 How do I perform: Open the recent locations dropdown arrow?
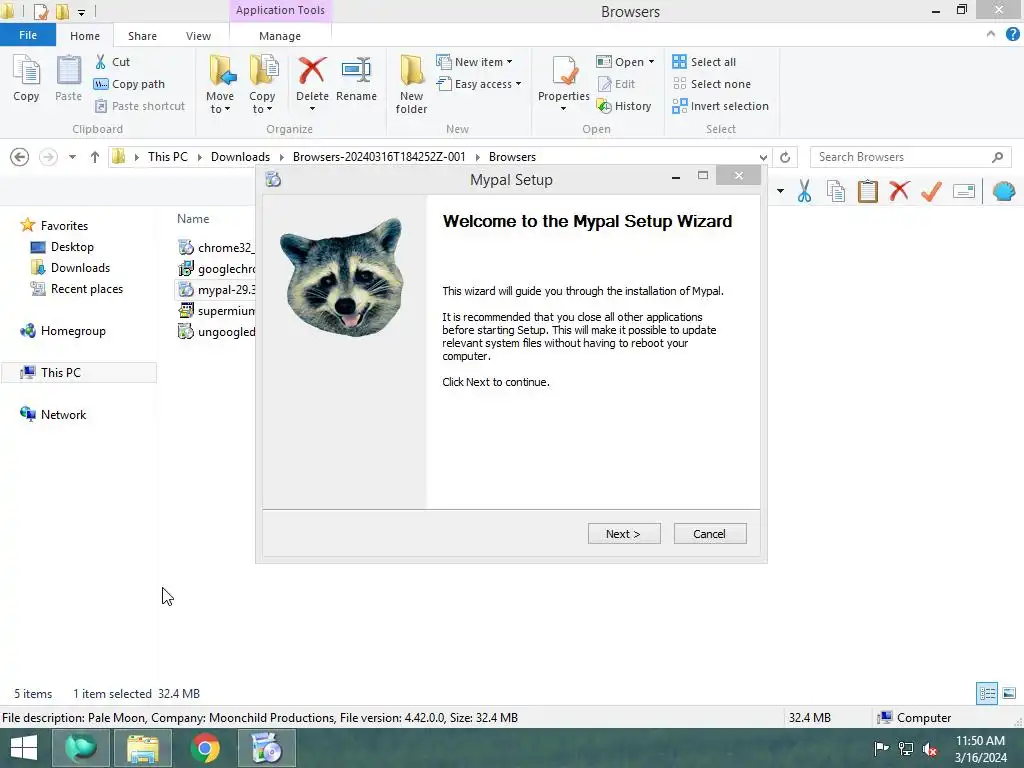pyautogui.click(x=72, y=157)
